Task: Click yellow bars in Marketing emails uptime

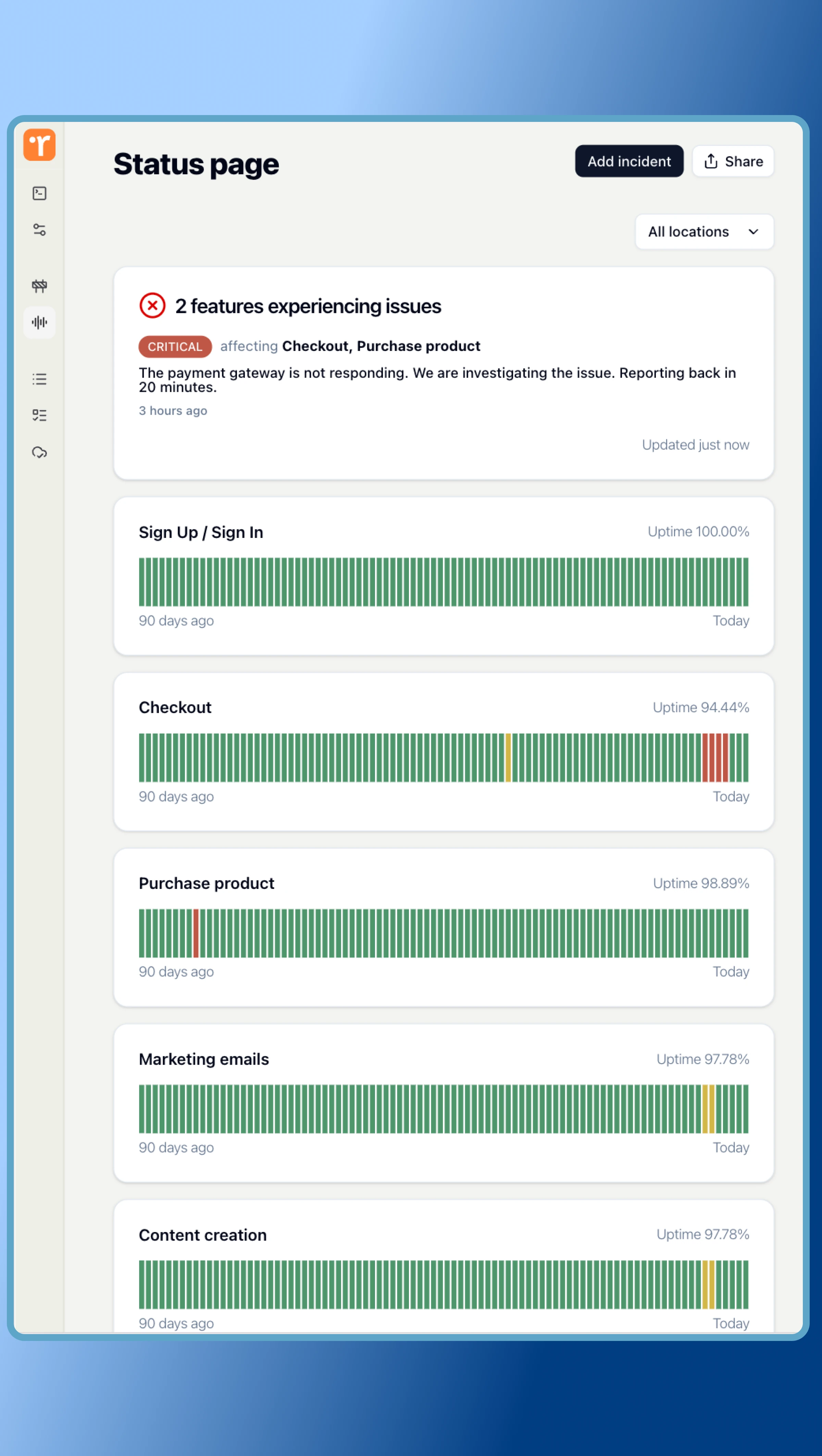Action: click(x=708, y=1108)
